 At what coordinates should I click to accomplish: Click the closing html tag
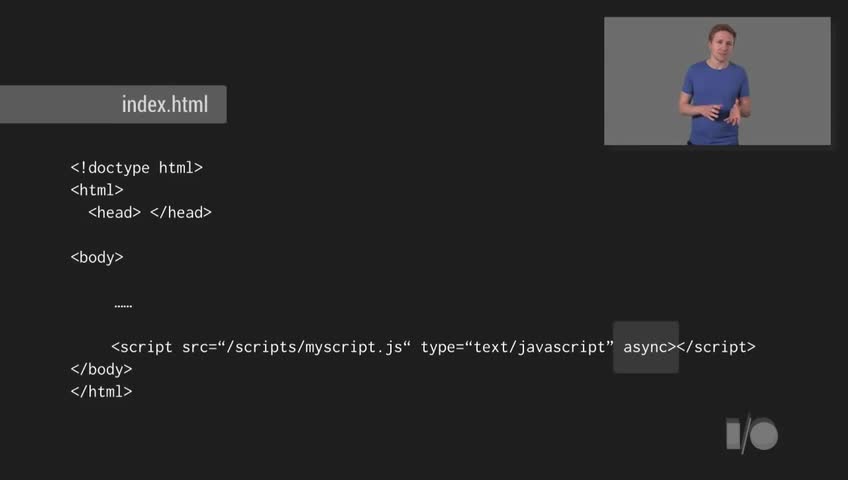pos(101,391)
